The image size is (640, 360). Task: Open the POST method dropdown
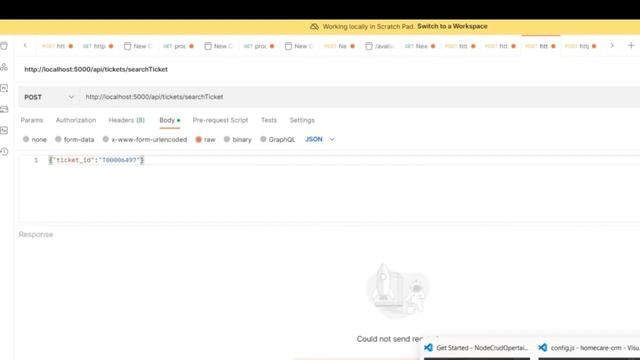click(49, 97)
